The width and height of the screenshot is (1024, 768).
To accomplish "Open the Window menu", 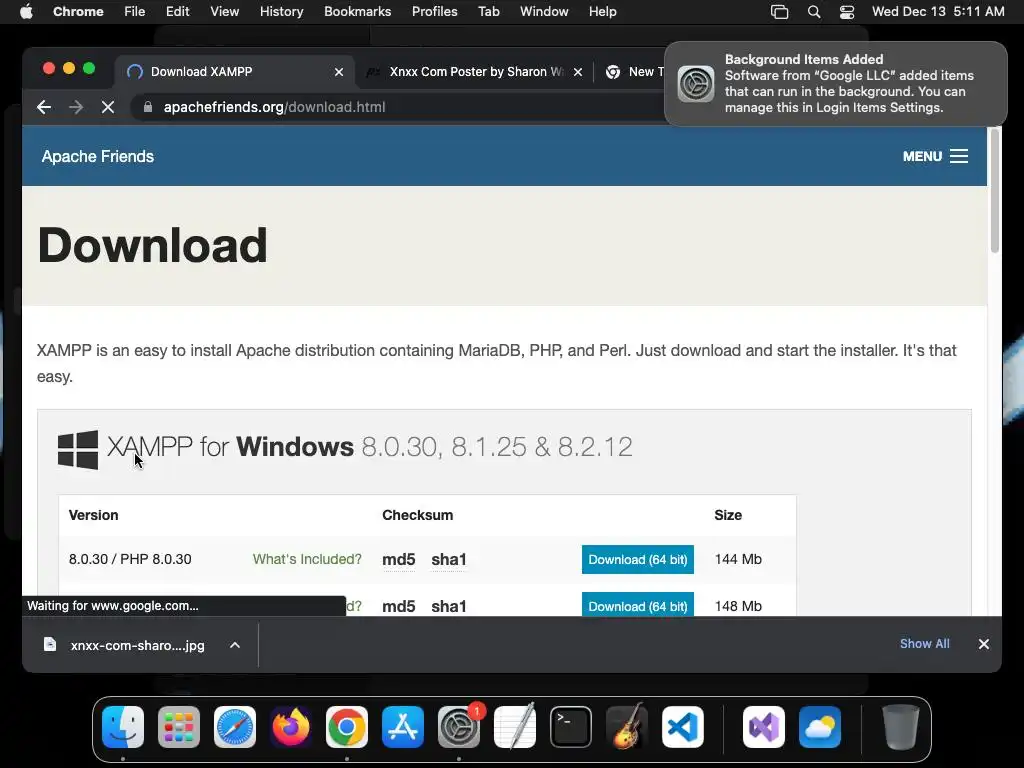I will click(544, 12).
